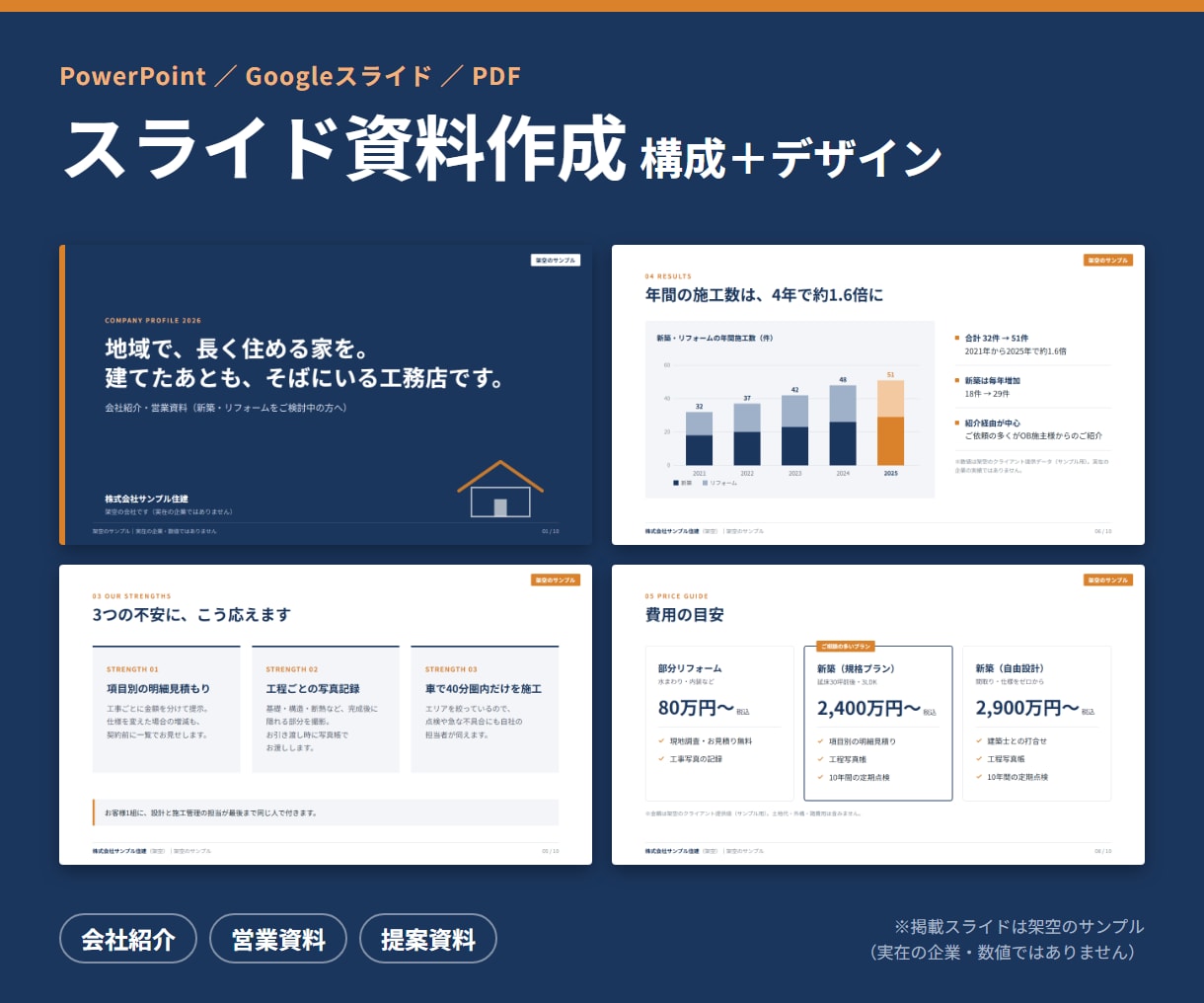Click the text PowerPoint in the header line
Image resolution: width=1204 pixels, height=1003 pixels.
click(133, 76)
